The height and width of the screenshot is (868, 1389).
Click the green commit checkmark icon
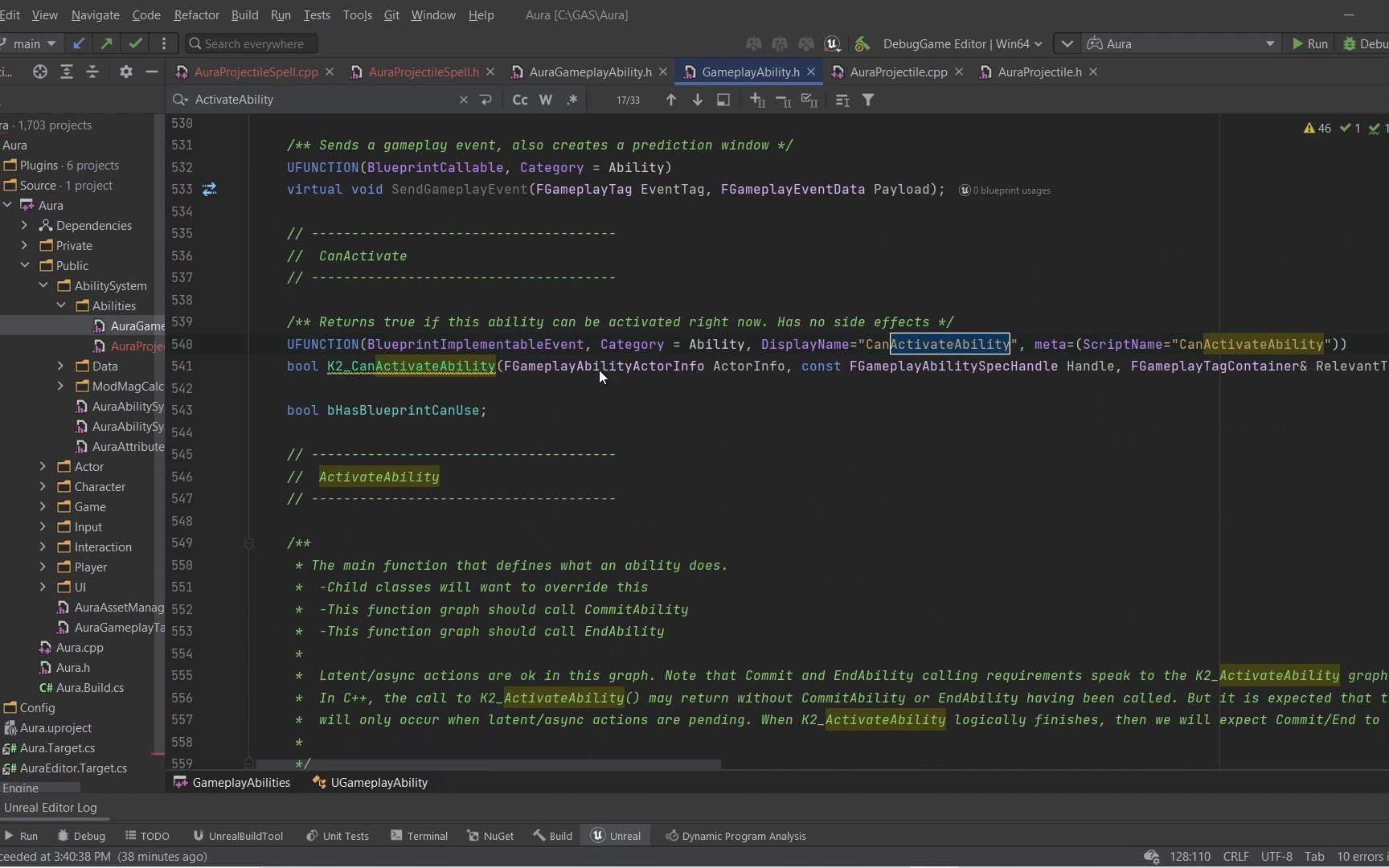(x=135, y=43)
